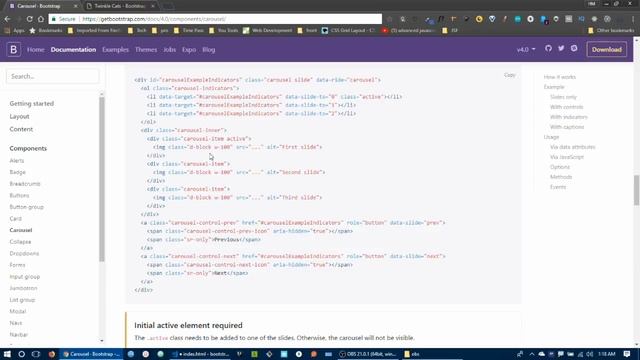Open Forms in the sidebar
The width and height of the screenshot is (640, 360).
18,265
